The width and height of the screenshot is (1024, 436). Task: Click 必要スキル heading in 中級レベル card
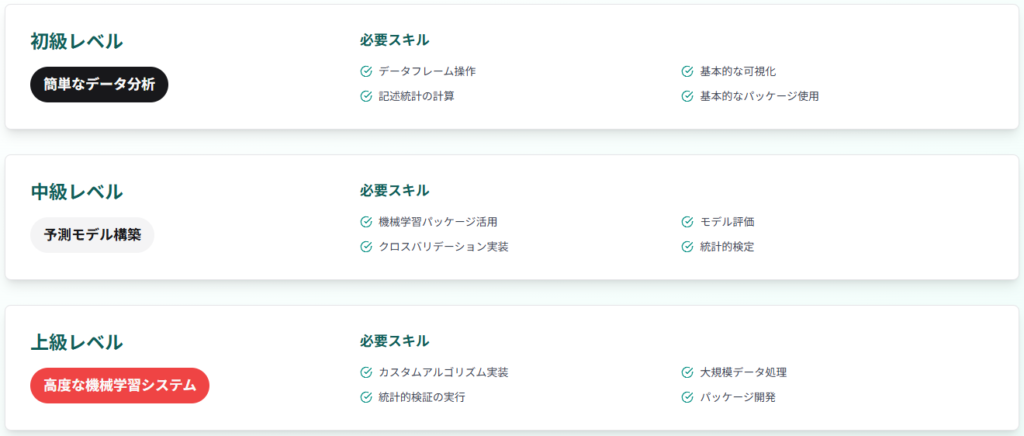pos(394,191)
